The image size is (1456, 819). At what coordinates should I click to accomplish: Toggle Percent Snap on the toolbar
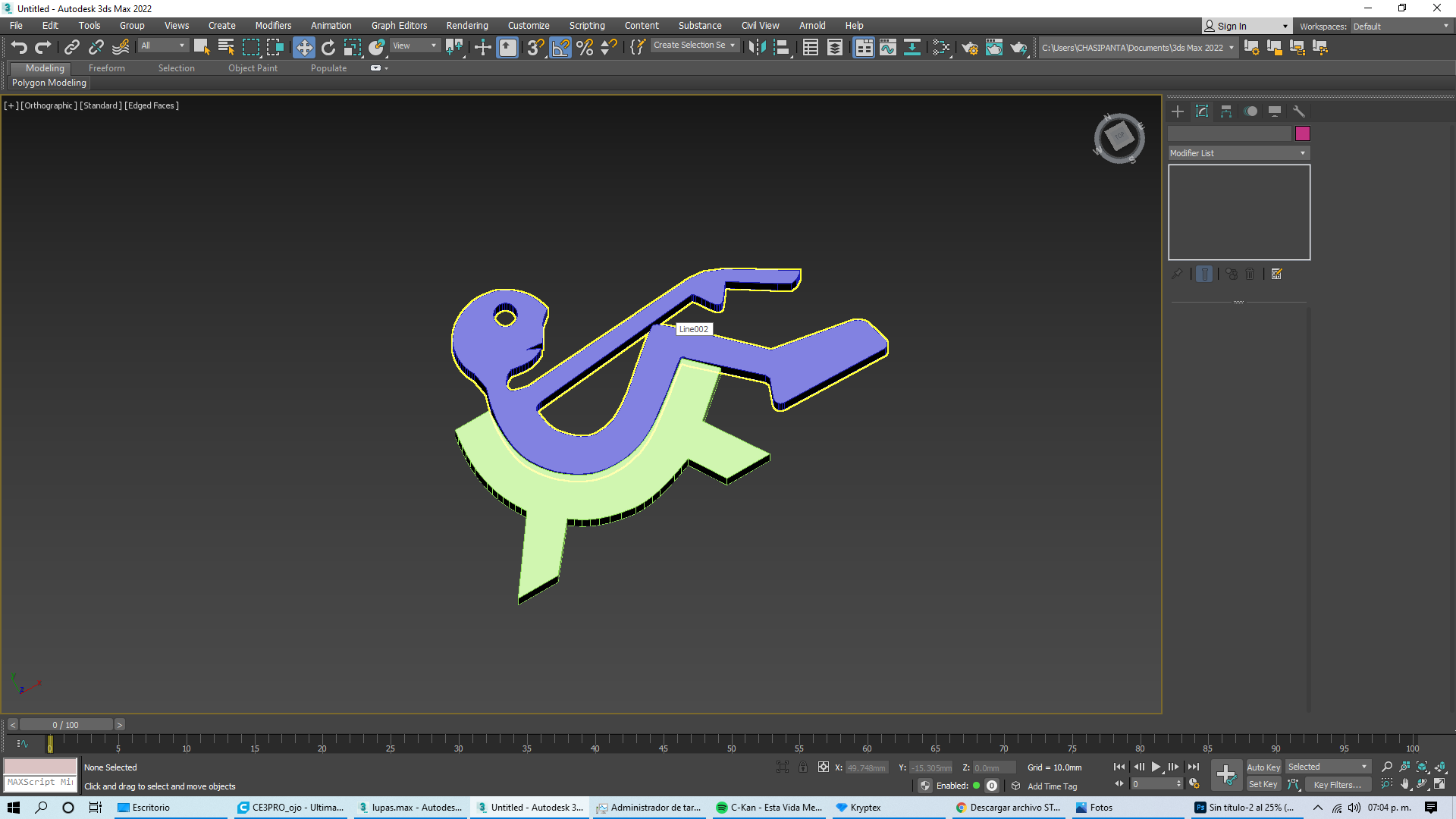coord(585,48)
